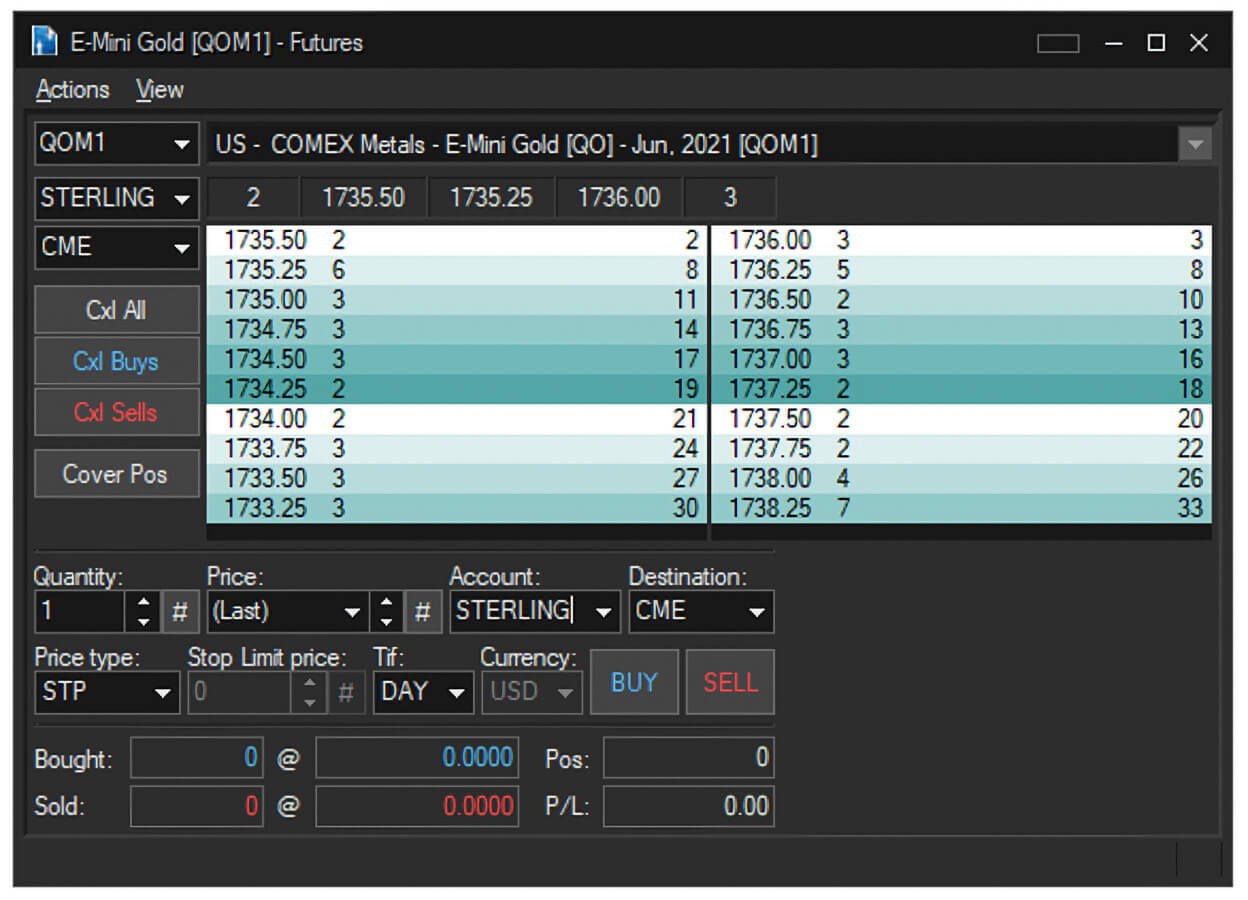Click the ask row at 1737.50
The image size is (1248, 900).
pos(961,419)
